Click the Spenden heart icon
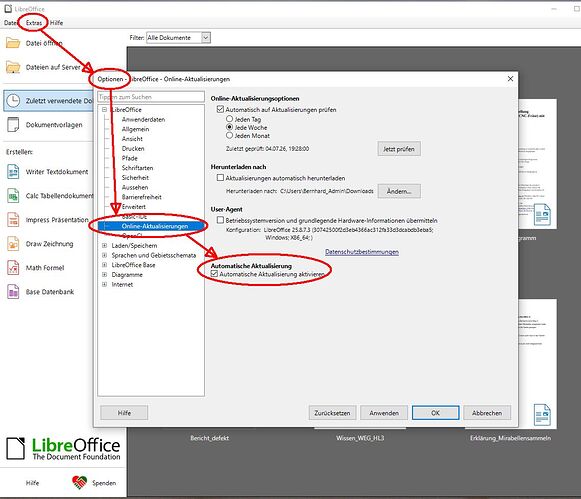581x499 pixels. [79, 482]
